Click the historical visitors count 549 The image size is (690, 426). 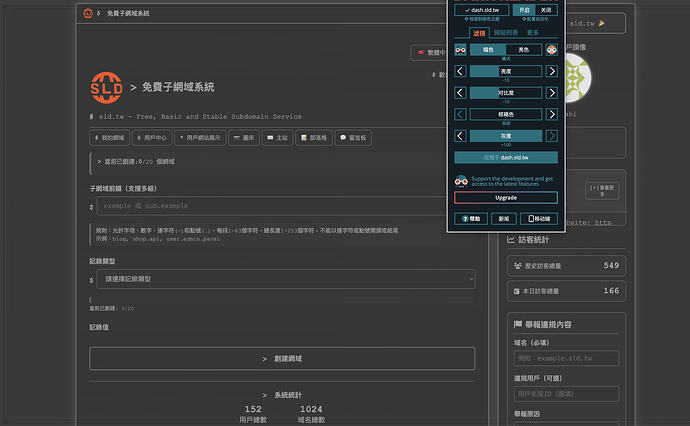click(611, 265)
